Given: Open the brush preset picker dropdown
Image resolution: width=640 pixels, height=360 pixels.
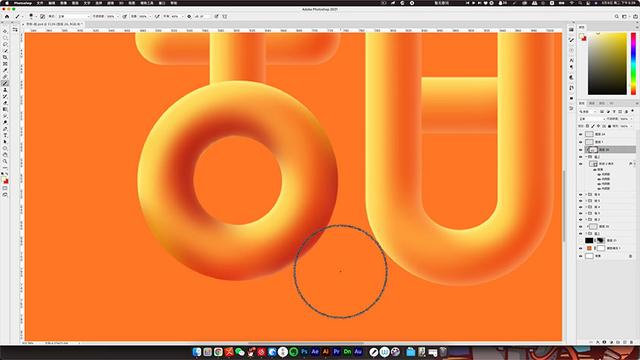Looking at the screenshot, I should click(x=32, y=16).
